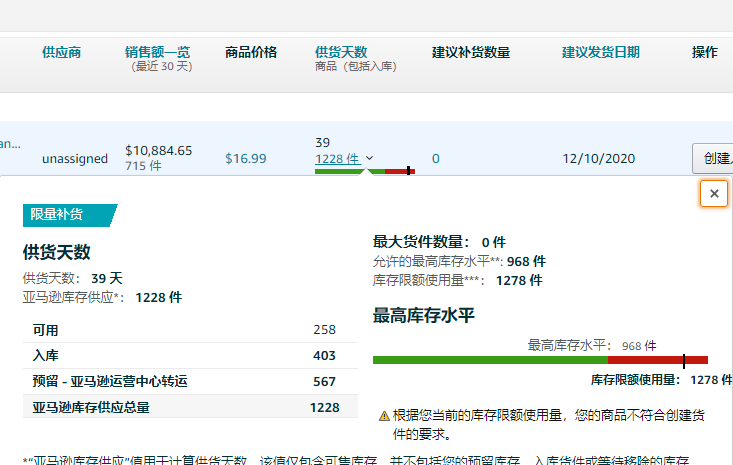Click 建议补货数量 value 0
This screenshot has width=733, height=465.
[x=436, y=159]
